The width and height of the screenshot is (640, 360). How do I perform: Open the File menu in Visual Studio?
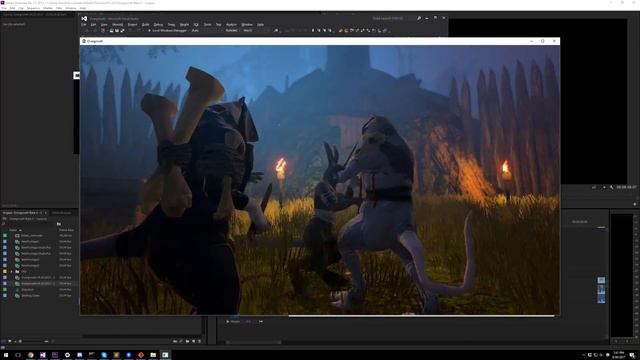(84, 24)
